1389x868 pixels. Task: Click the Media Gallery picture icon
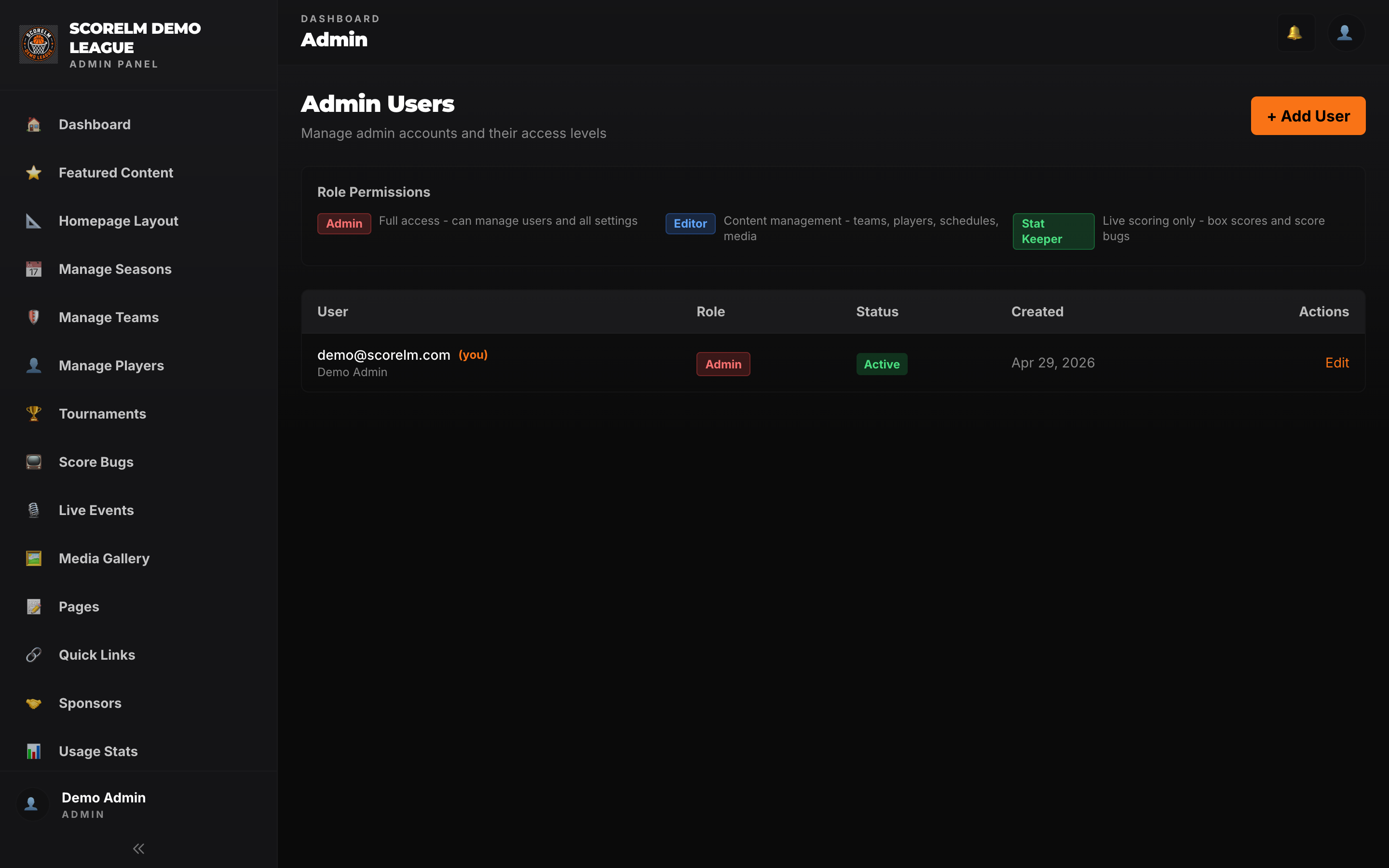coord(34,558)
